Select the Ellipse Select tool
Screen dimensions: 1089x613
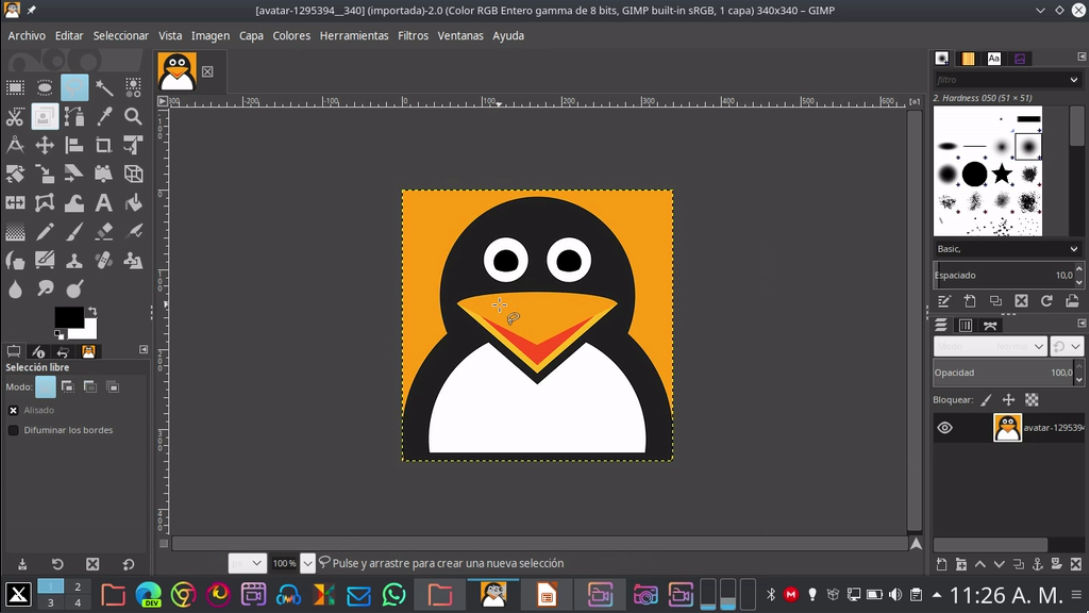(x=44, y=87)
